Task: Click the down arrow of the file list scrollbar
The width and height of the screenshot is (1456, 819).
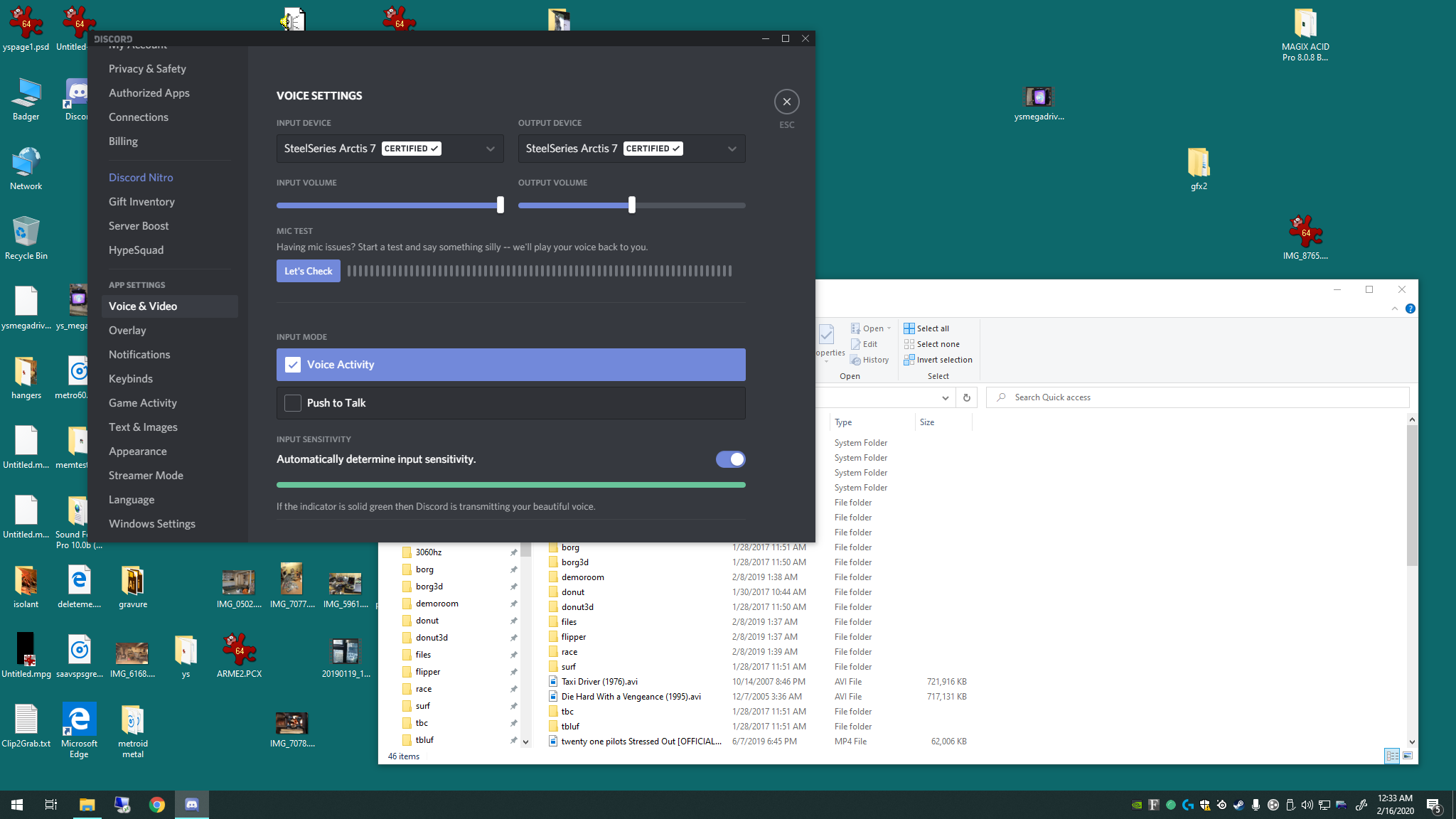Action: [1412, 742]
